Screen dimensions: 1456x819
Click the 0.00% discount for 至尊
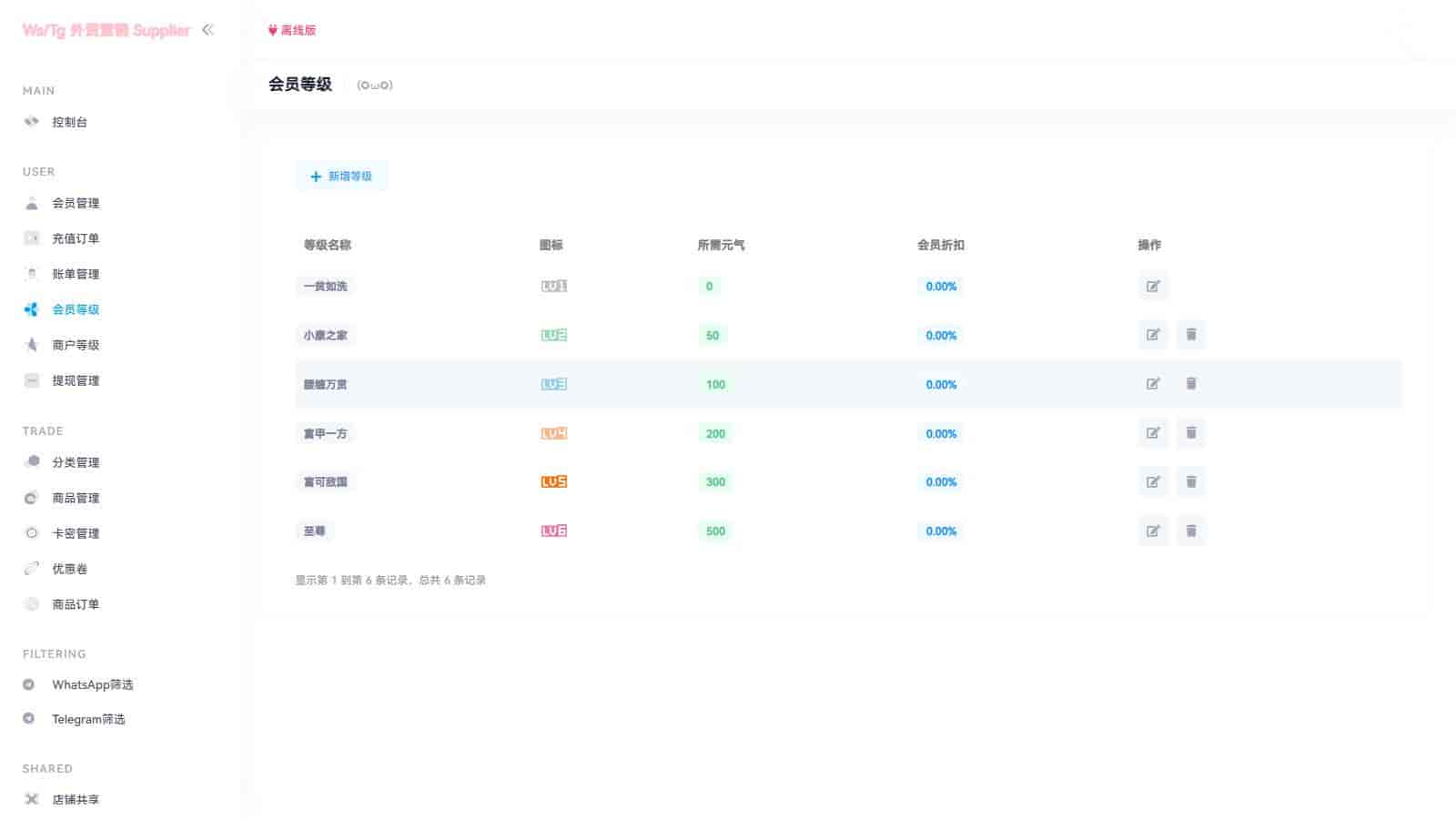pyautogui.click(x=941, y=531)
